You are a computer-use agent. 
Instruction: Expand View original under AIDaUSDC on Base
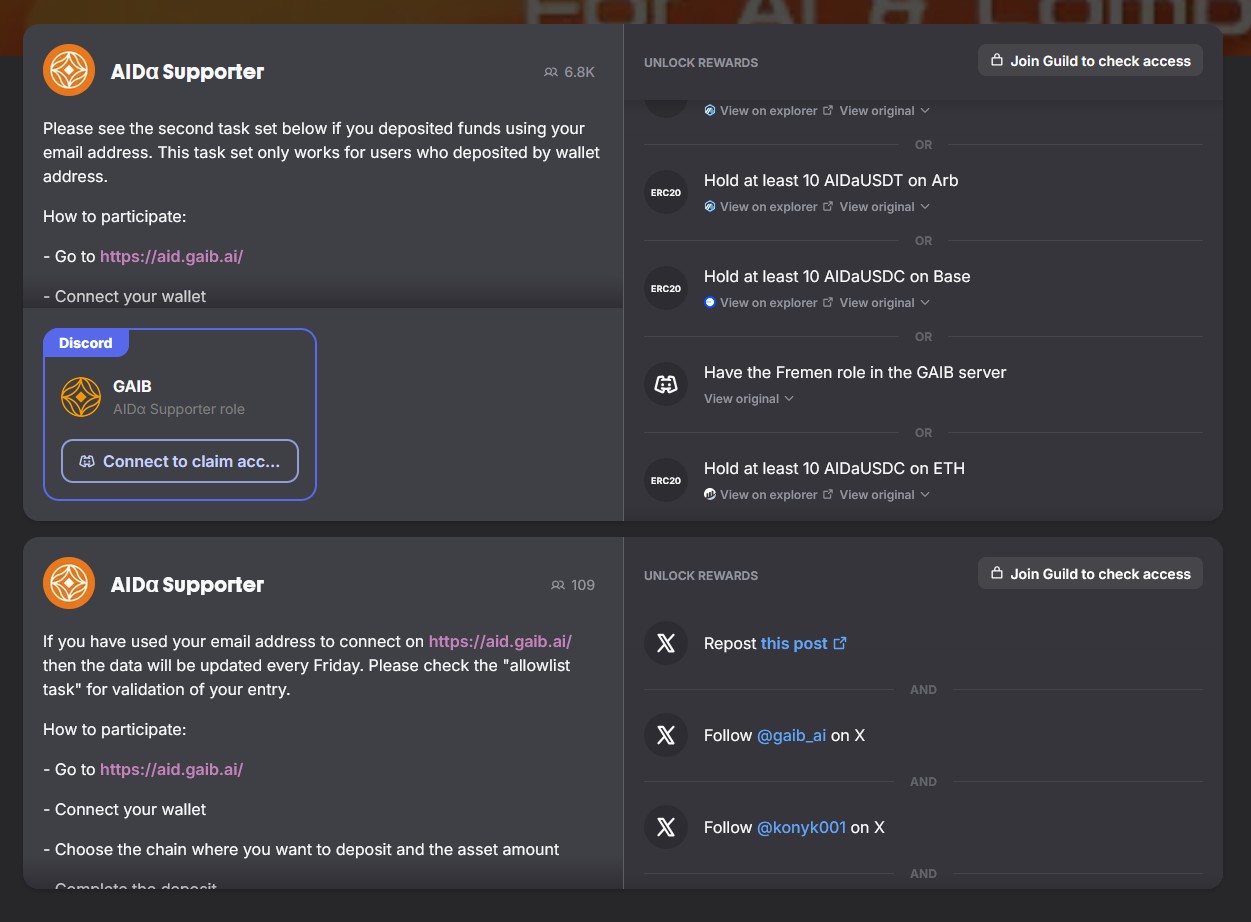coord(885,303)
